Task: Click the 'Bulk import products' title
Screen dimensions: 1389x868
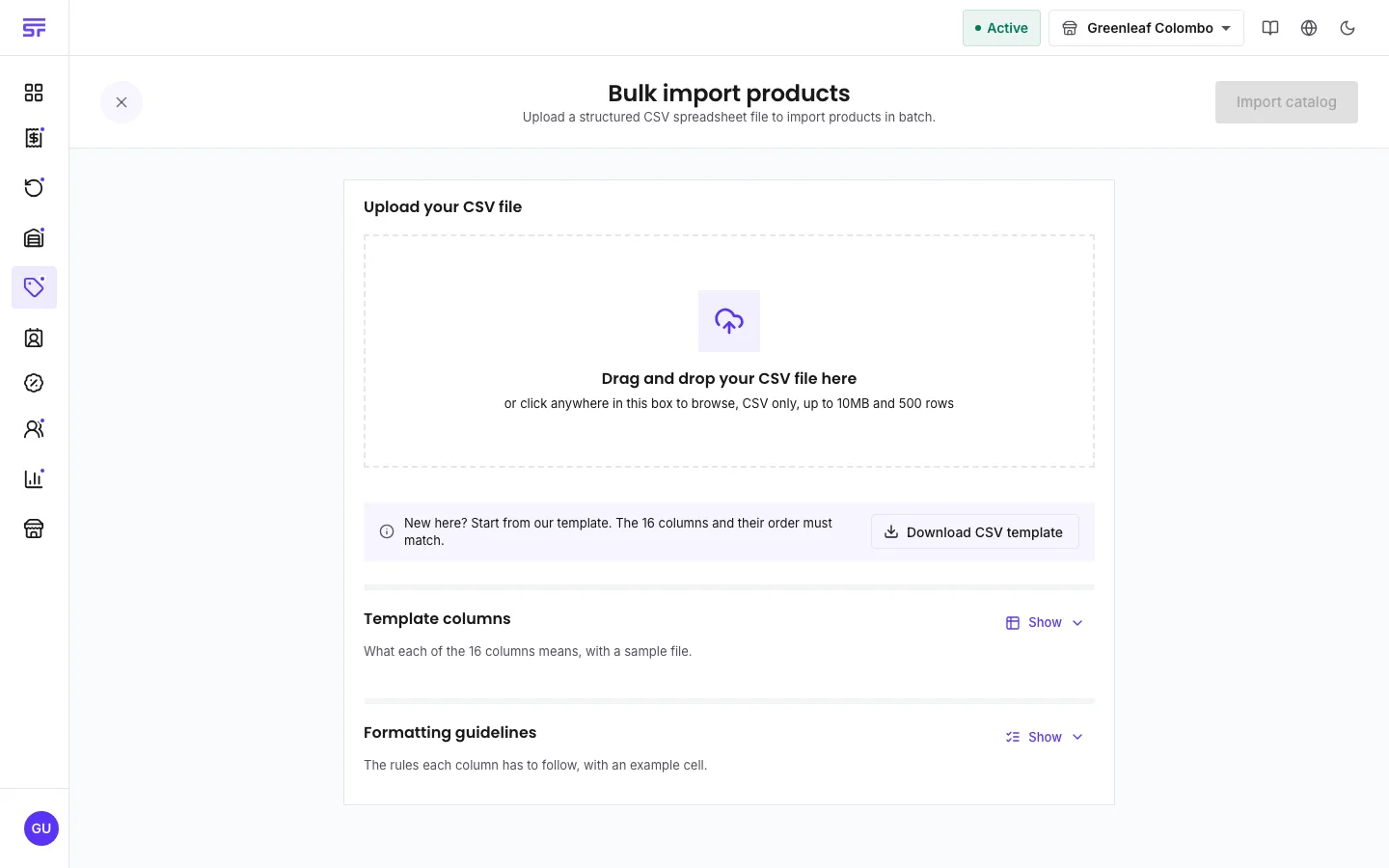Action: pos(729,94)
